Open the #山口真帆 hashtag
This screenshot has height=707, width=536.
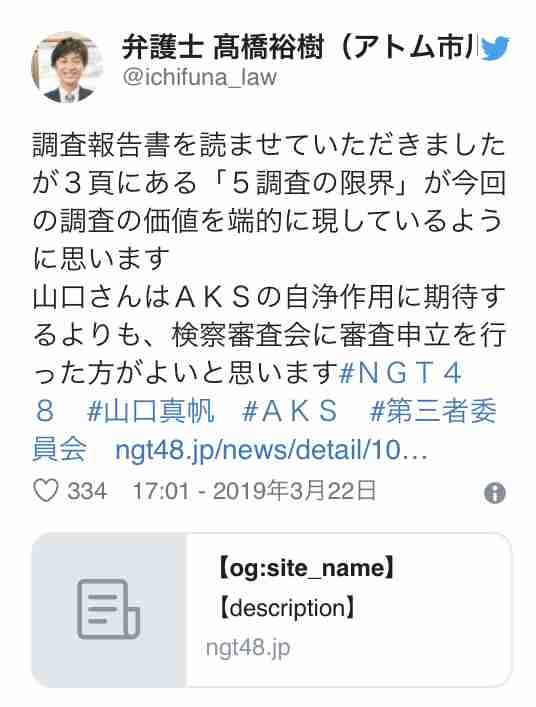pos(150,411)
